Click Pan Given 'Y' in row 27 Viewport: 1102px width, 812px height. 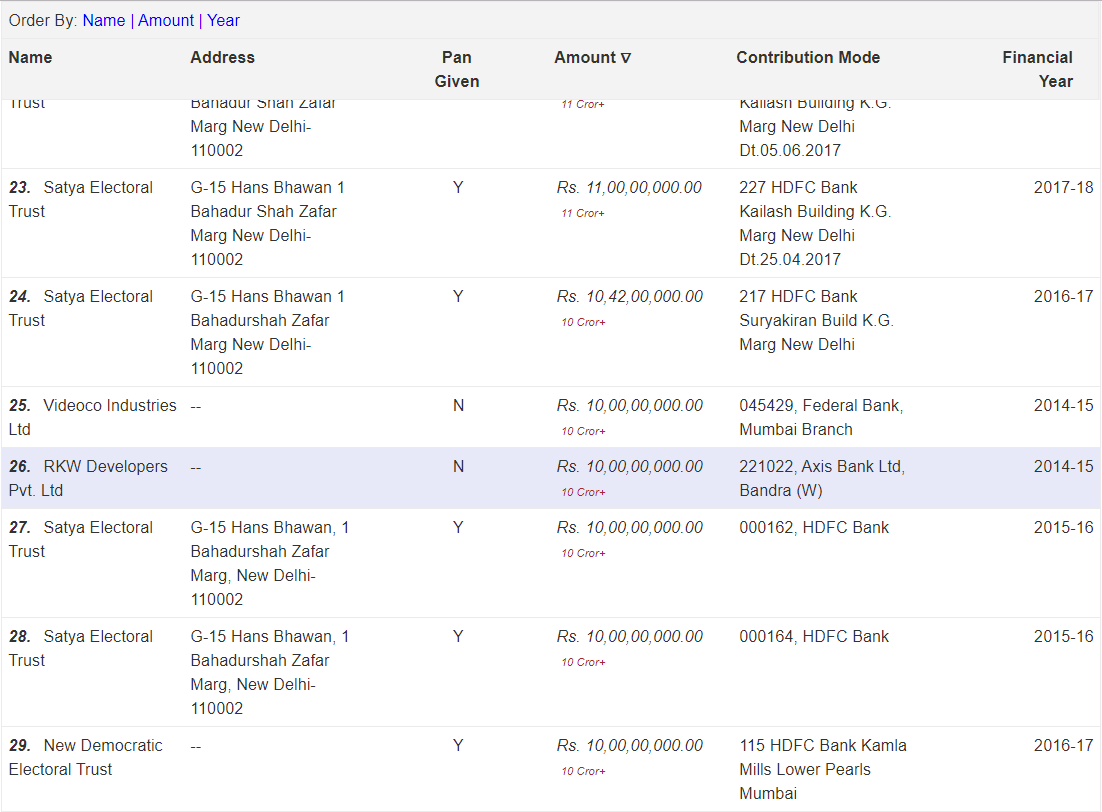458,528
